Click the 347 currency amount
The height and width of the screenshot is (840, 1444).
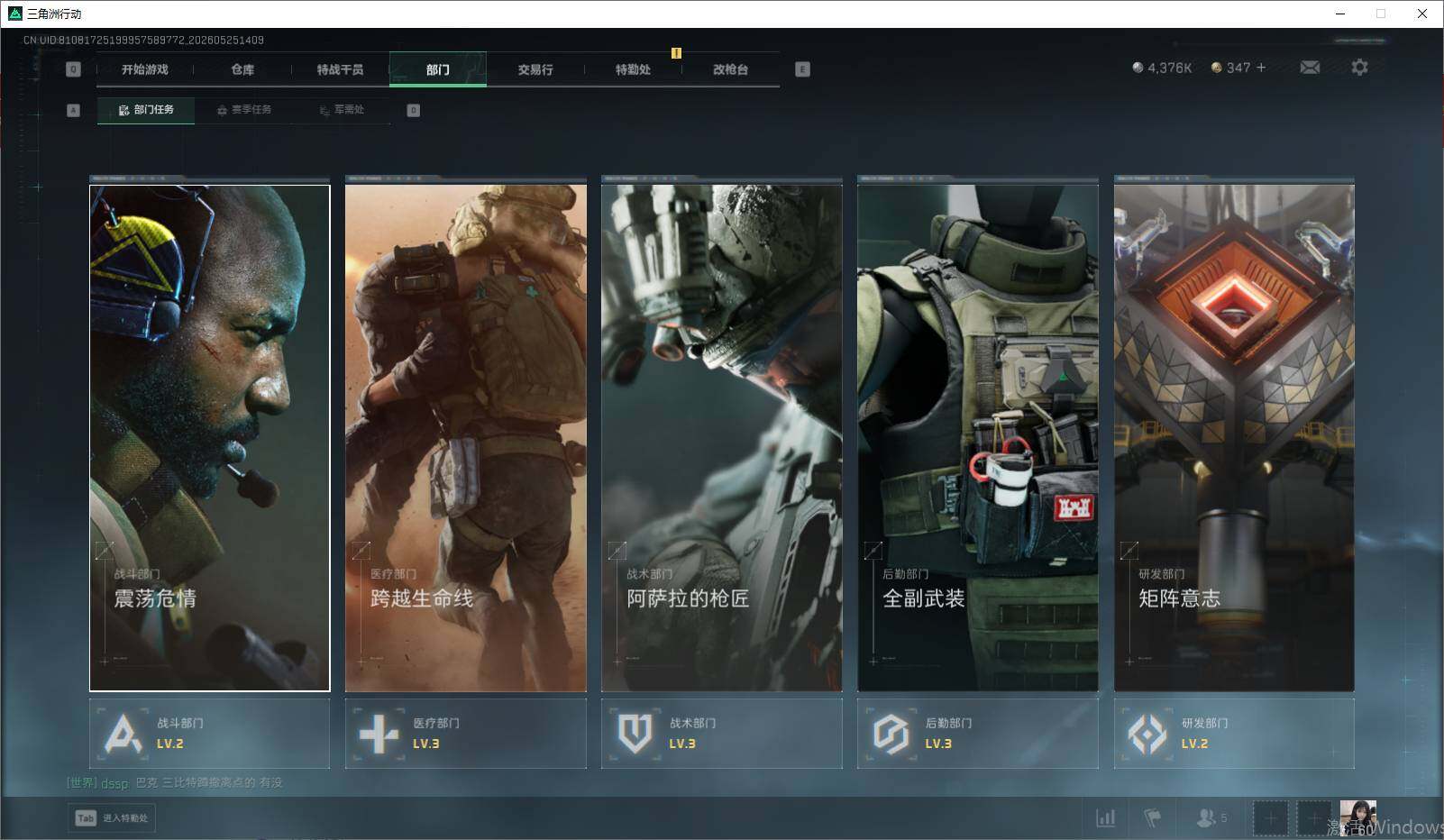click(1238, 68)
